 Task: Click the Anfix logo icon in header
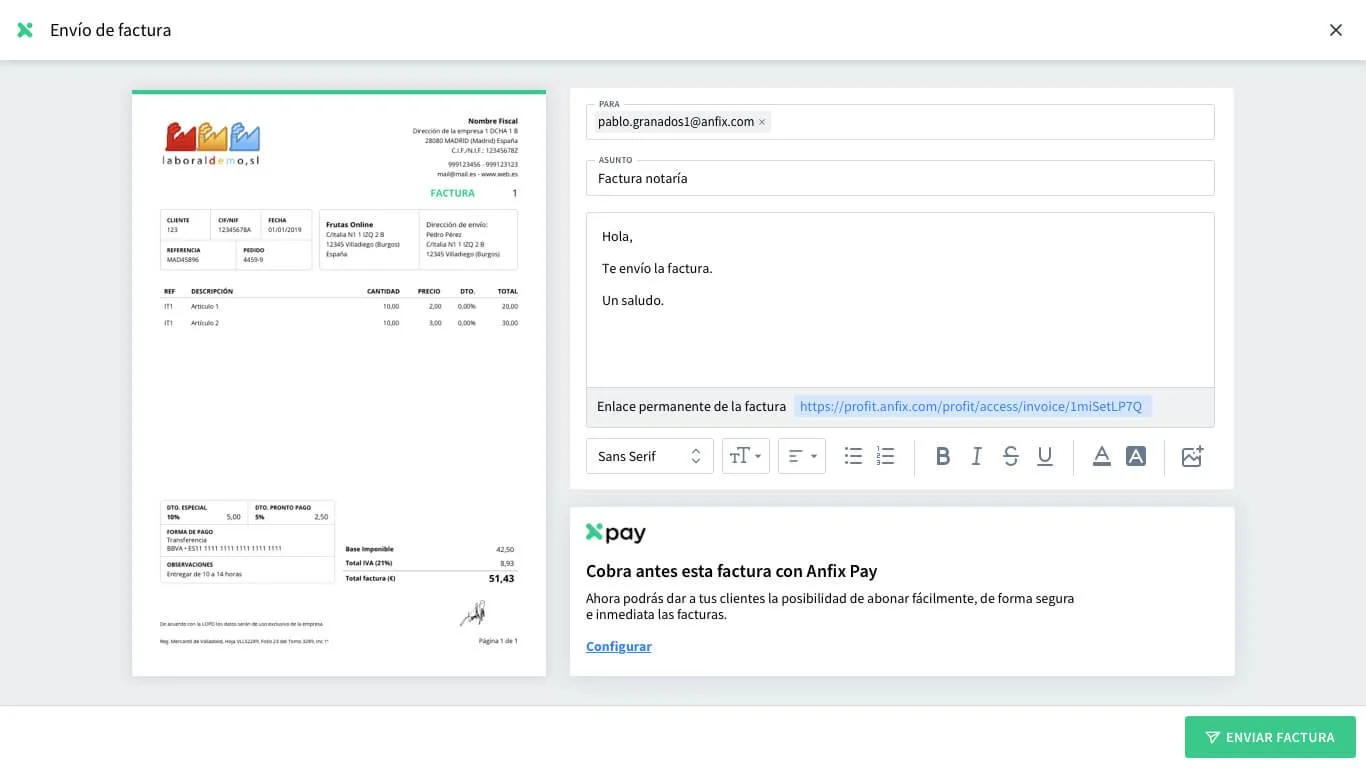[25, 30]
